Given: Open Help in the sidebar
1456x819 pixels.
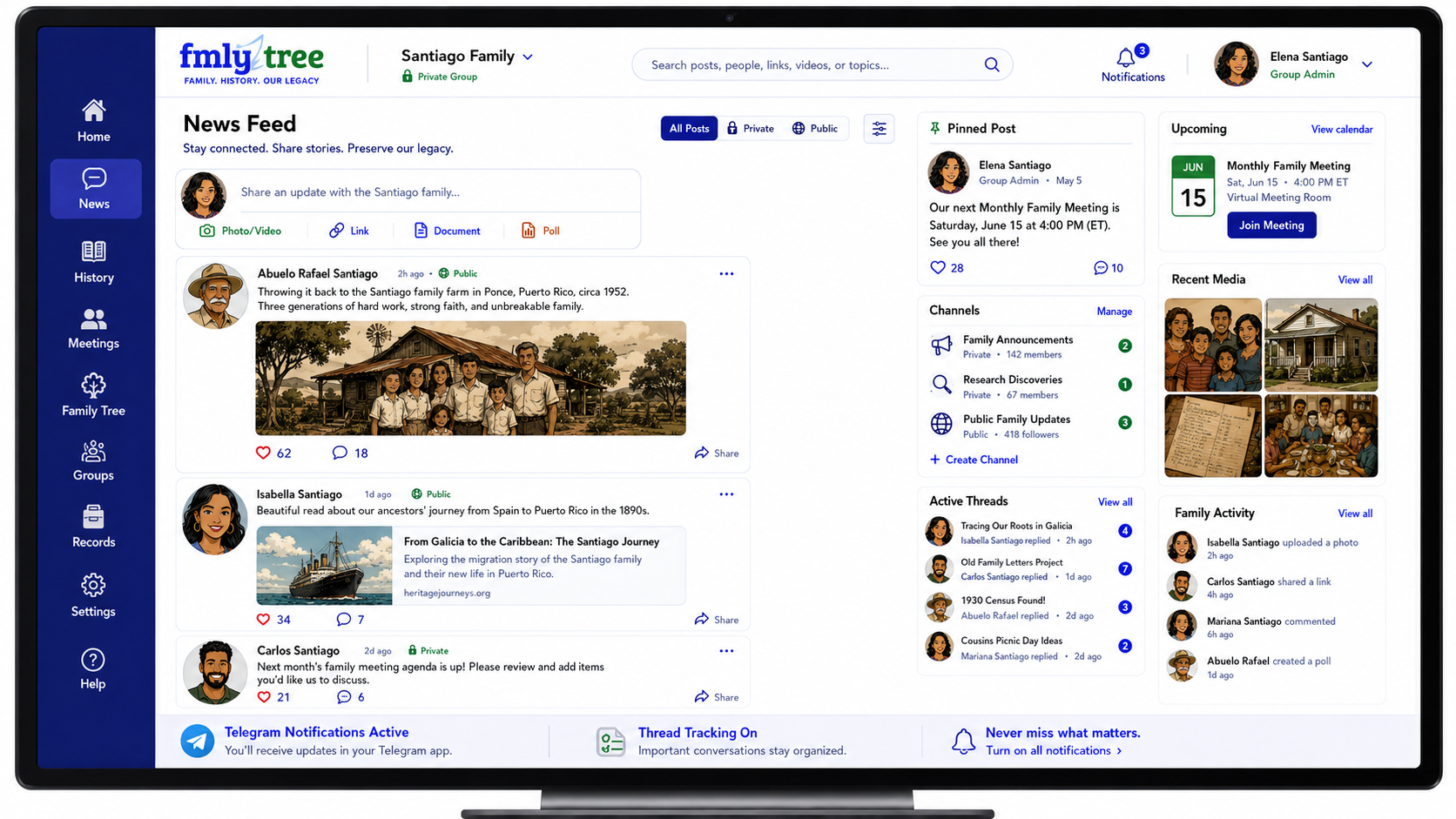Looking at the screenshot, I should [x=93, y=669].
